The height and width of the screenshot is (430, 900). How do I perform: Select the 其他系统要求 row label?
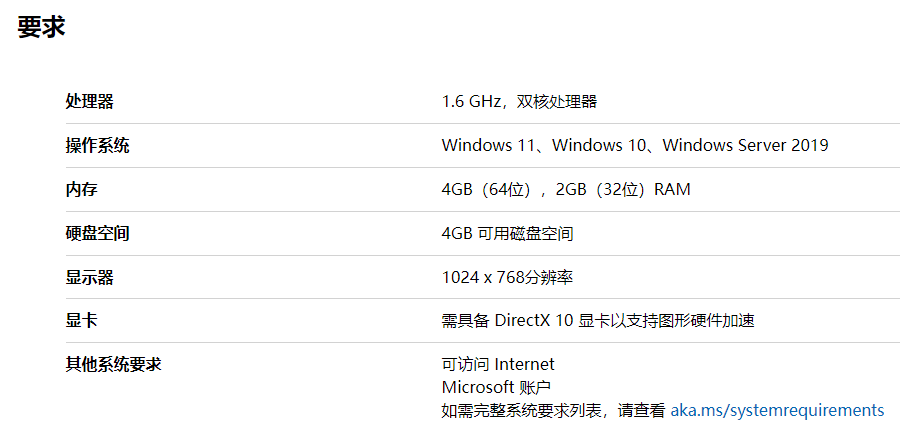pos(114,364)
